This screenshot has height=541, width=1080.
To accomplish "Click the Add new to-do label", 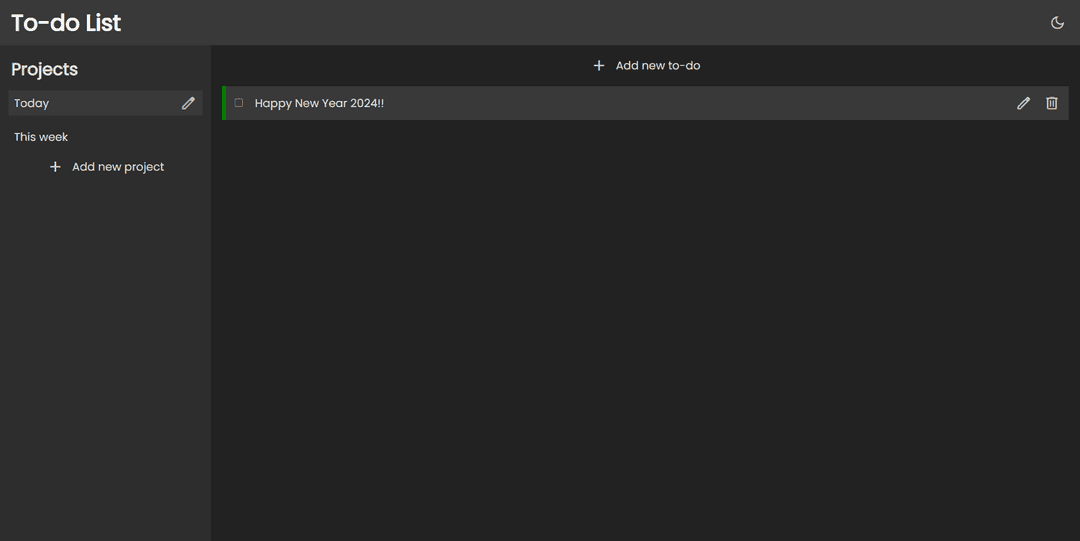I will pyautogui.click(x=657, y=66).
